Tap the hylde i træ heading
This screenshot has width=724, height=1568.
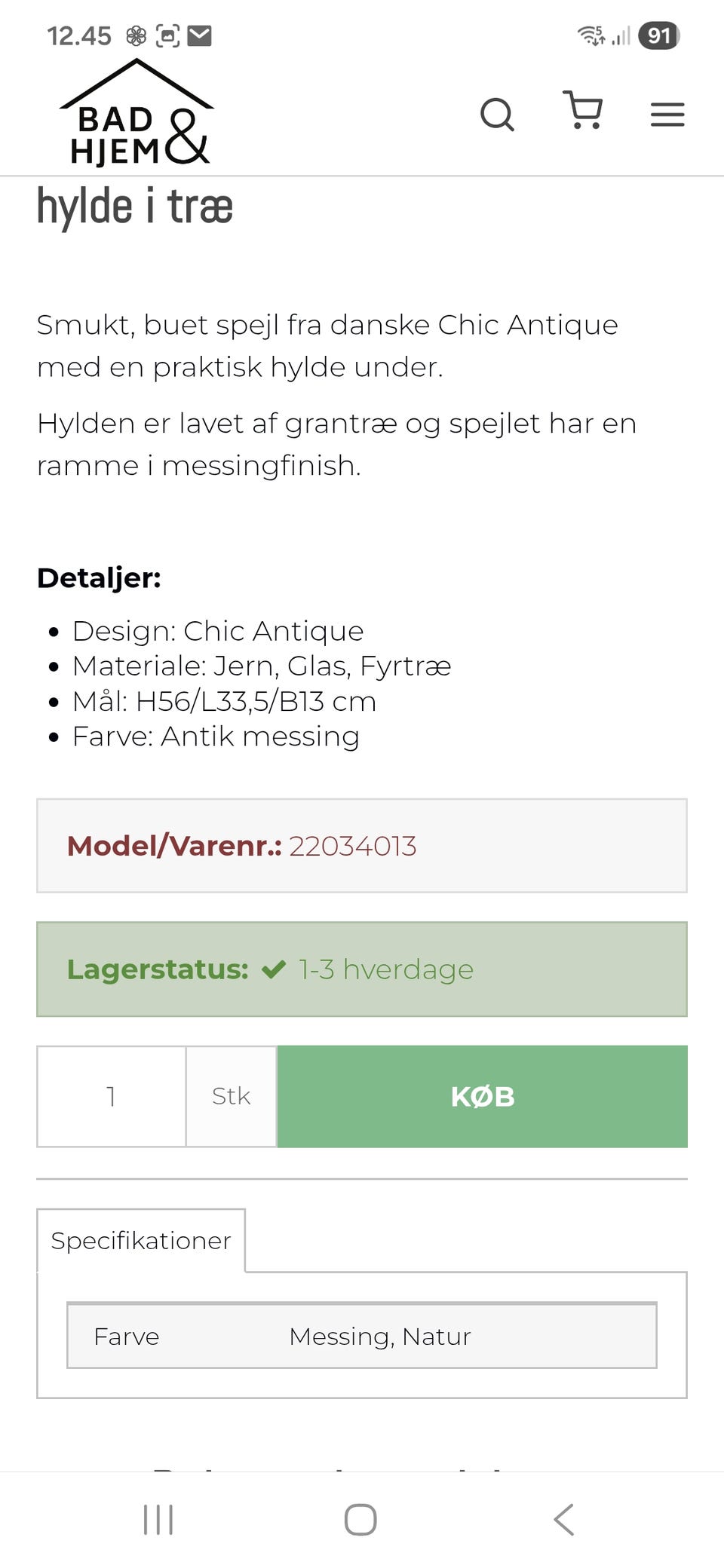(x=136, y=207)
